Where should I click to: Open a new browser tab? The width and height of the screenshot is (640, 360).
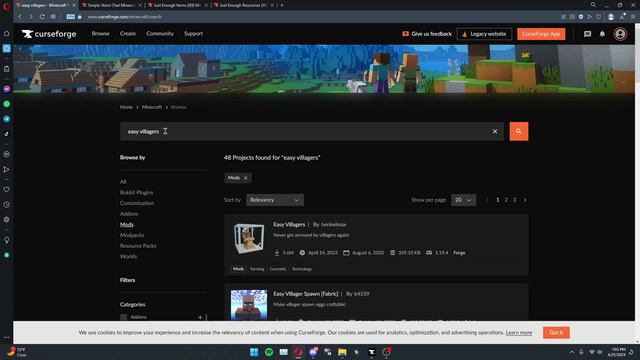click(282, 5)
